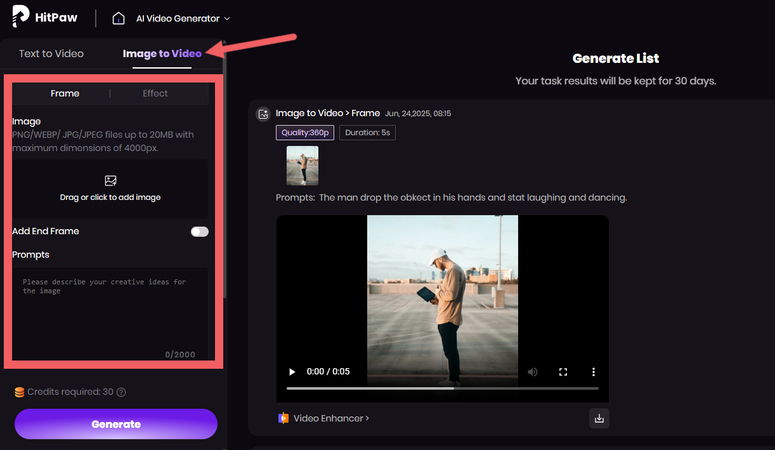Image resolution: width=775 pixels, height=450 pixels.
Task: Choose the Effect sub-tab
Action: coord(155,93)
